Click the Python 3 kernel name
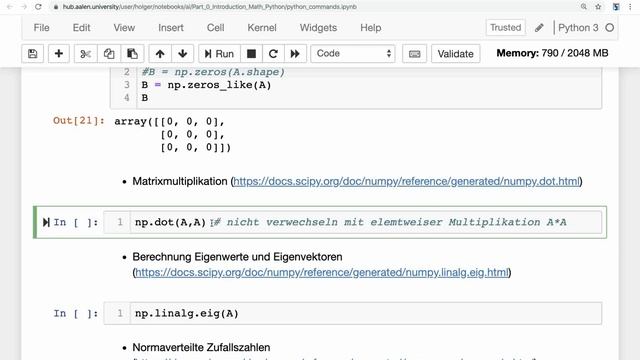This screenshot has height=360, width=640. pos(578,28)
